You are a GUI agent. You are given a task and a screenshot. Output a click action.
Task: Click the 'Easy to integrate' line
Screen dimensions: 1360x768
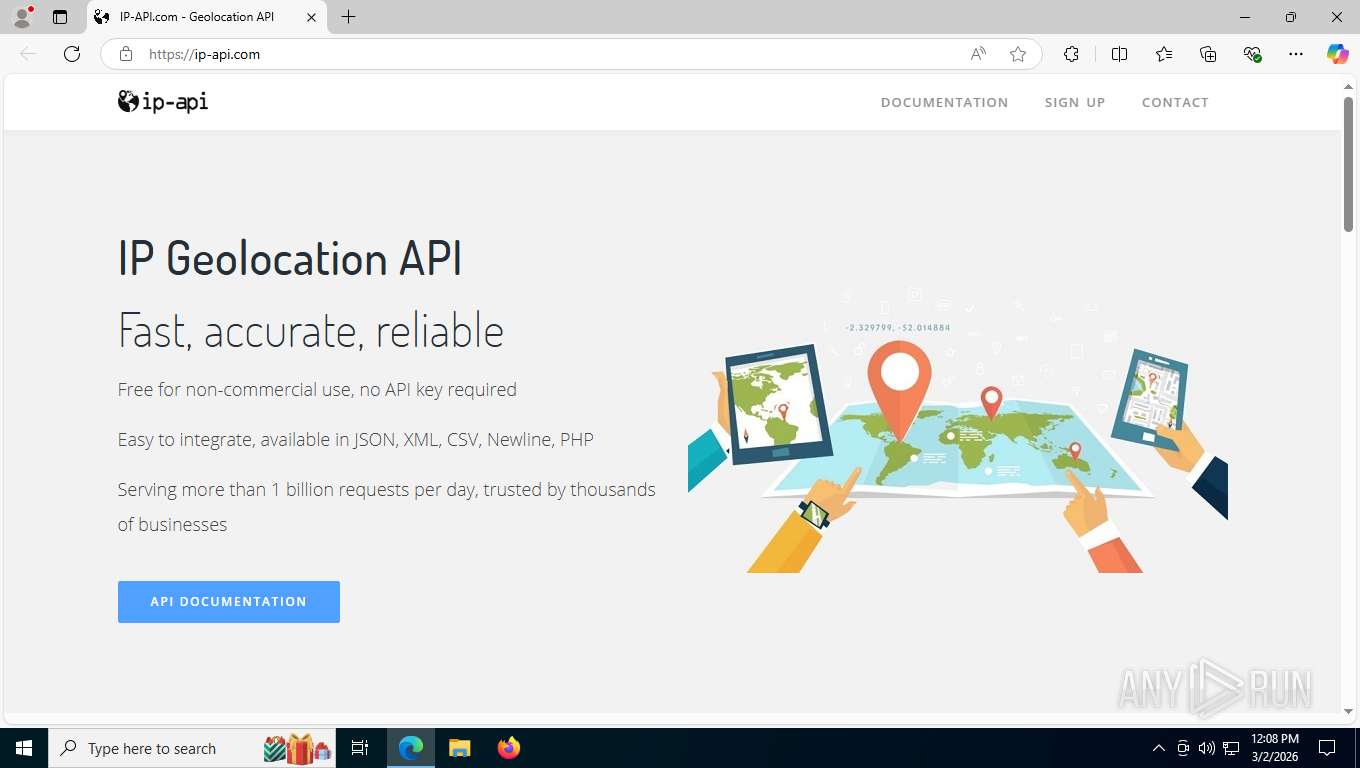pos(356,440)
